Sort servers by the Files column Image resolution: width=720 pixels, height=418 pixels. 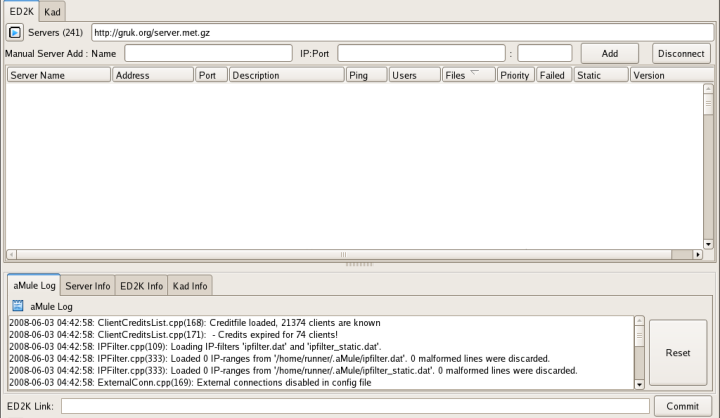click(x=468, y=75)
